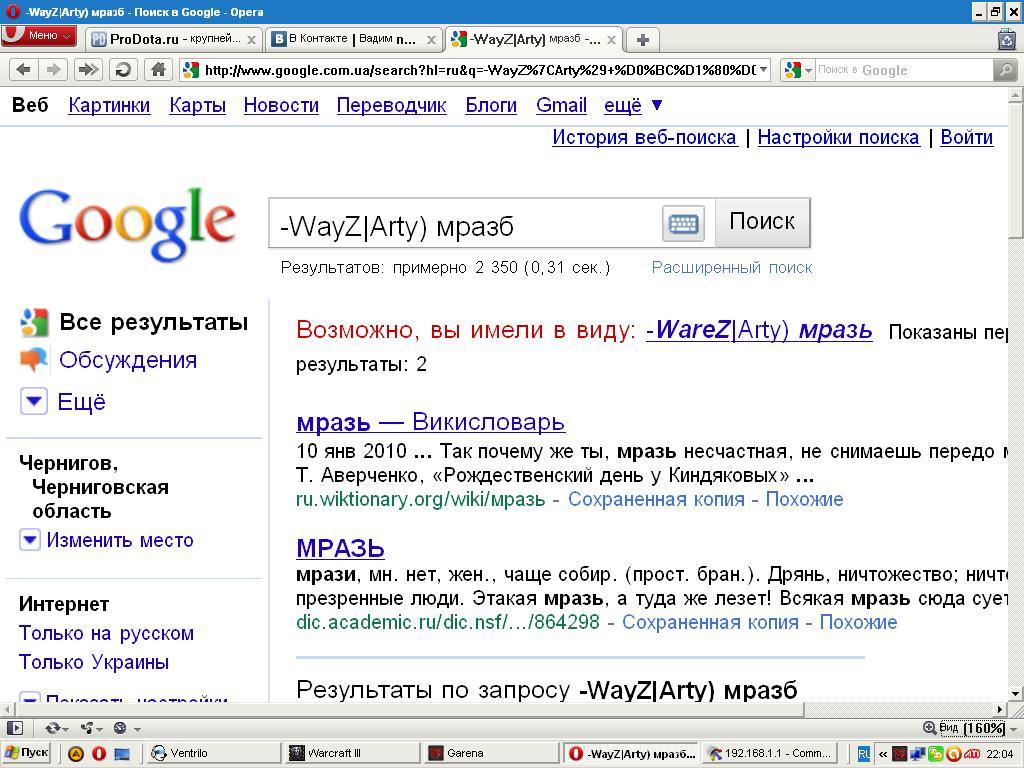Switch to the 192.168.1.1 taskbar window
The image size is (1024, 768).
(x=769, y=753)
